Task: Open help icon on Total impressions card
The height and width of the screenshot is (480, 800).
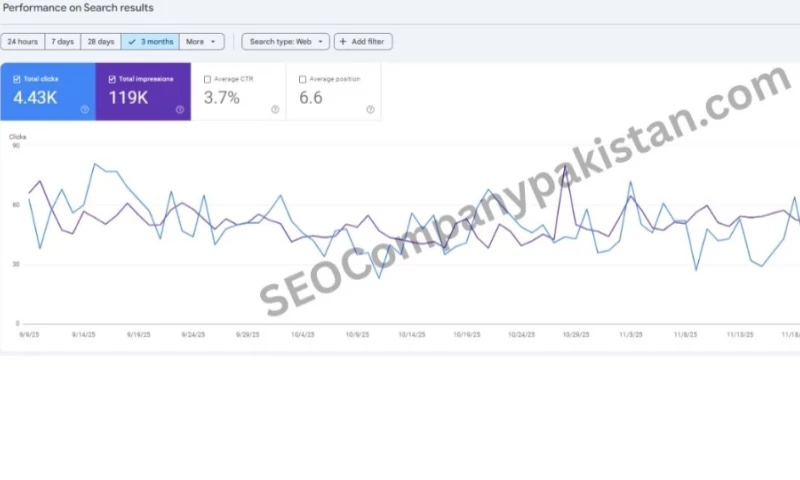Action: pyautogui.click(x=180, y=109)
